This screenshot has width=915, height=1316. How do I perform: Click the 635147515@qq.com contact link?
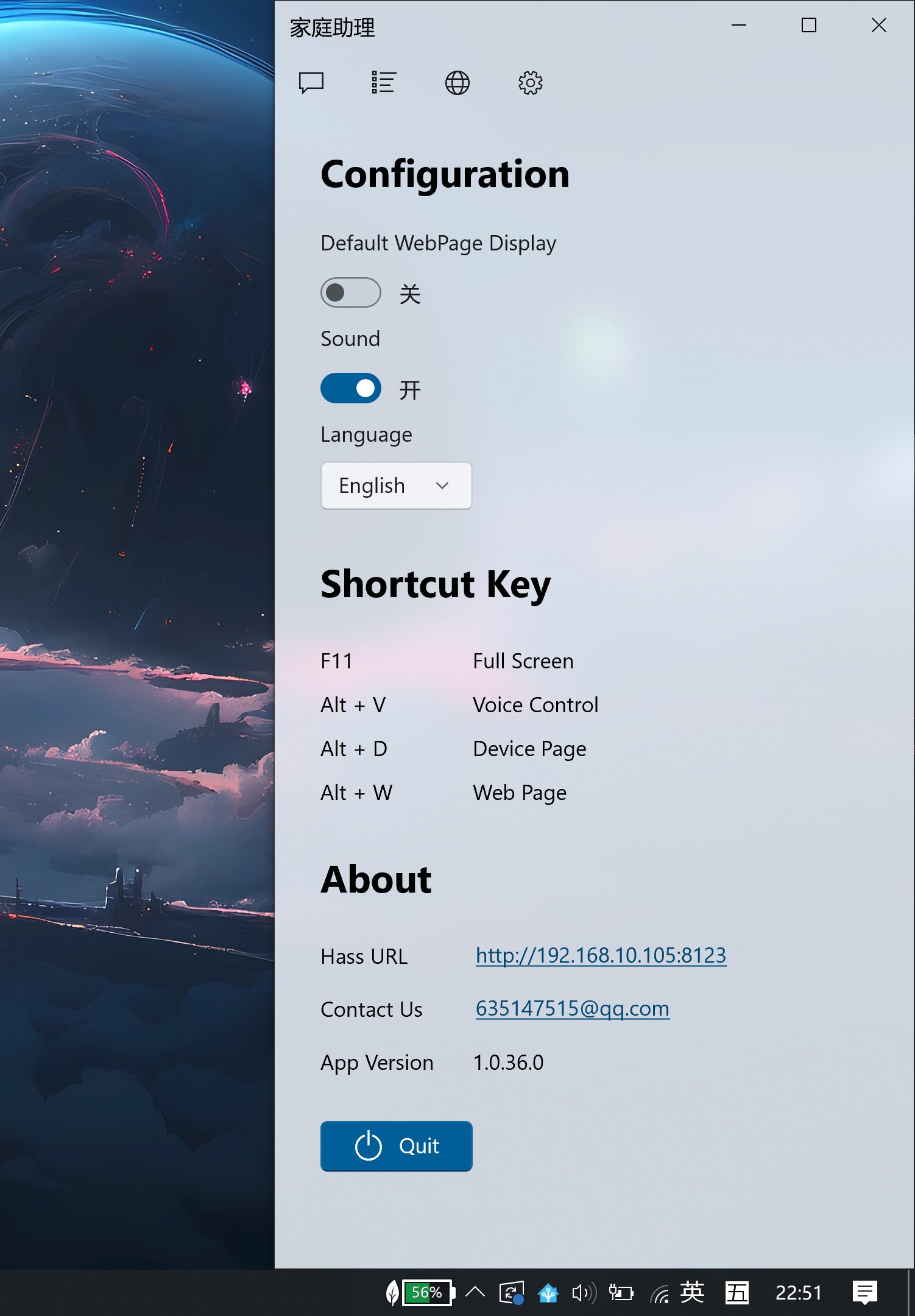572,1008
